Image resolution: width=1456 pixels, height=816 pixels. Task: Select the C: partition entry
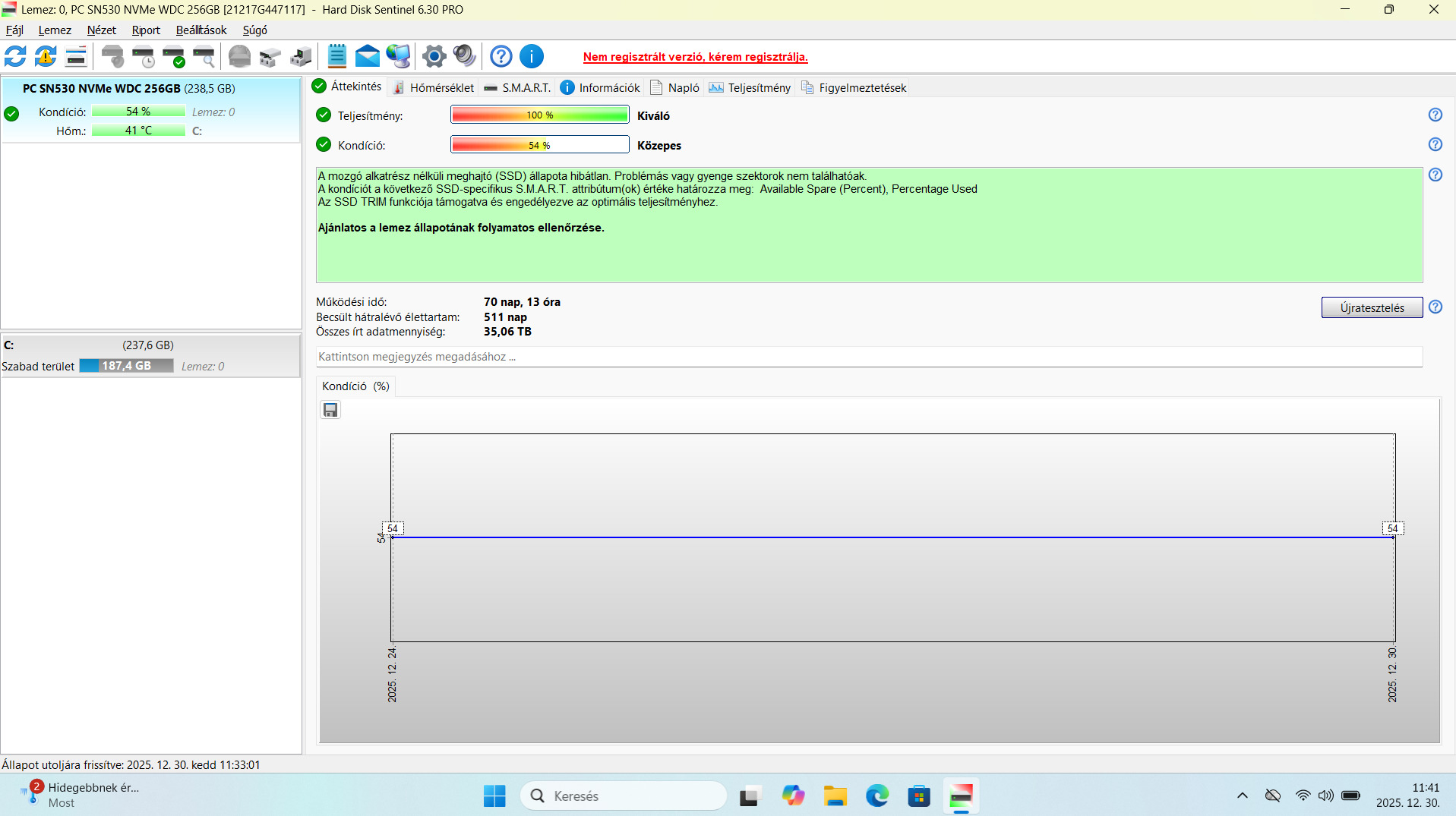pos(150,355)
